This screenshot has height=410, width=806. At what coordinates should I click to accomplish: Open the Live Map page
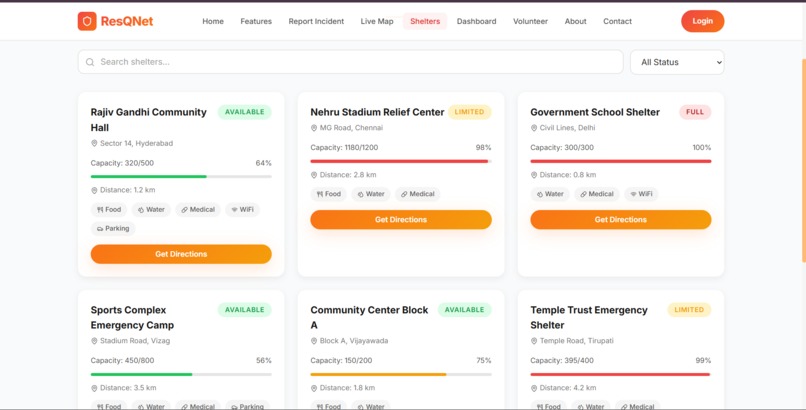(377, 22)
